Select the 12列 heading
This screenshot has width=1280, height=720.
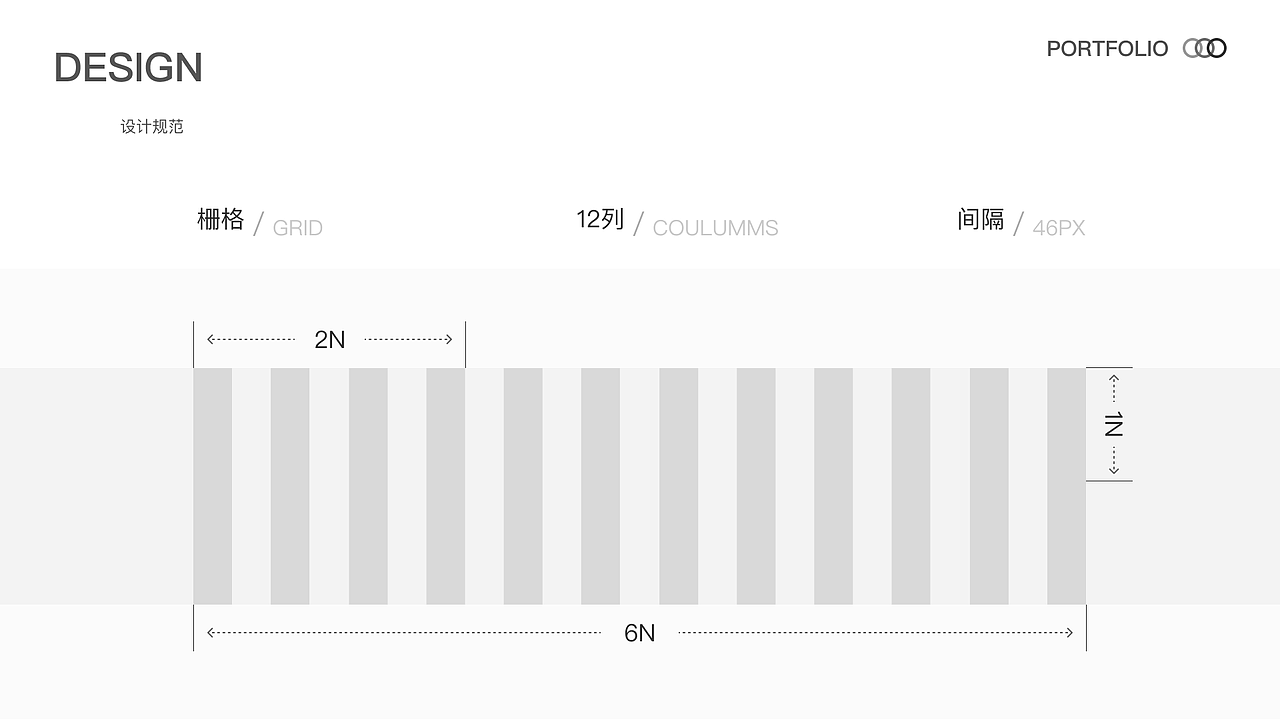[600, 220]
